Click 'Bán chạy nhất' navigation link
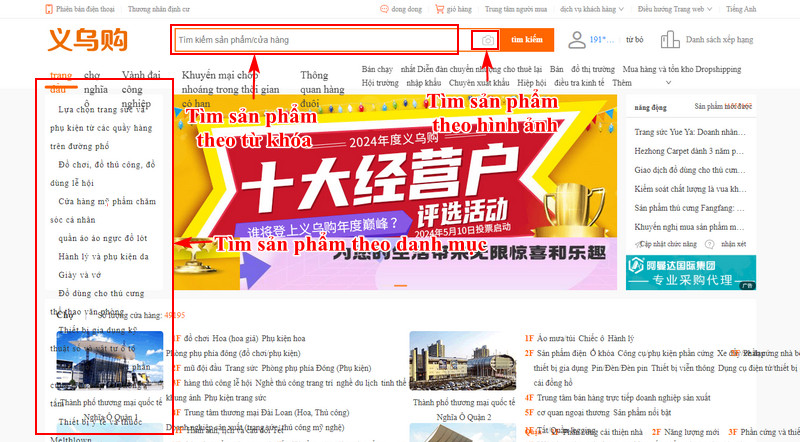This screenshot has height=442, width=800. click(388, 69)
